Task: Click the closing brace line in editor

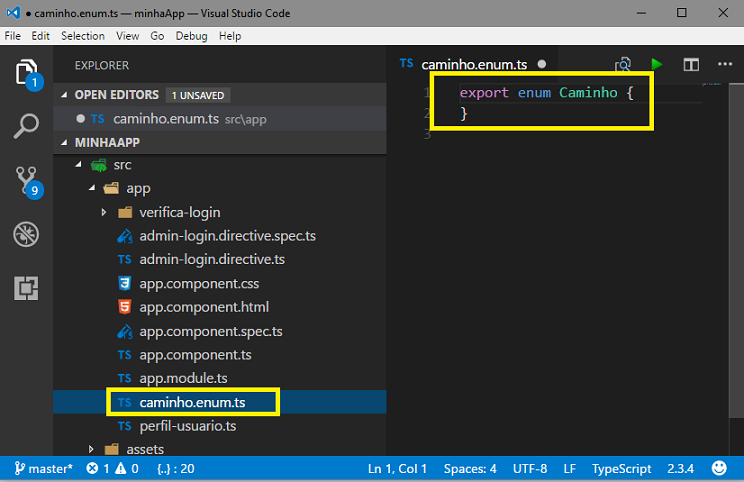Action: point(464,113)
